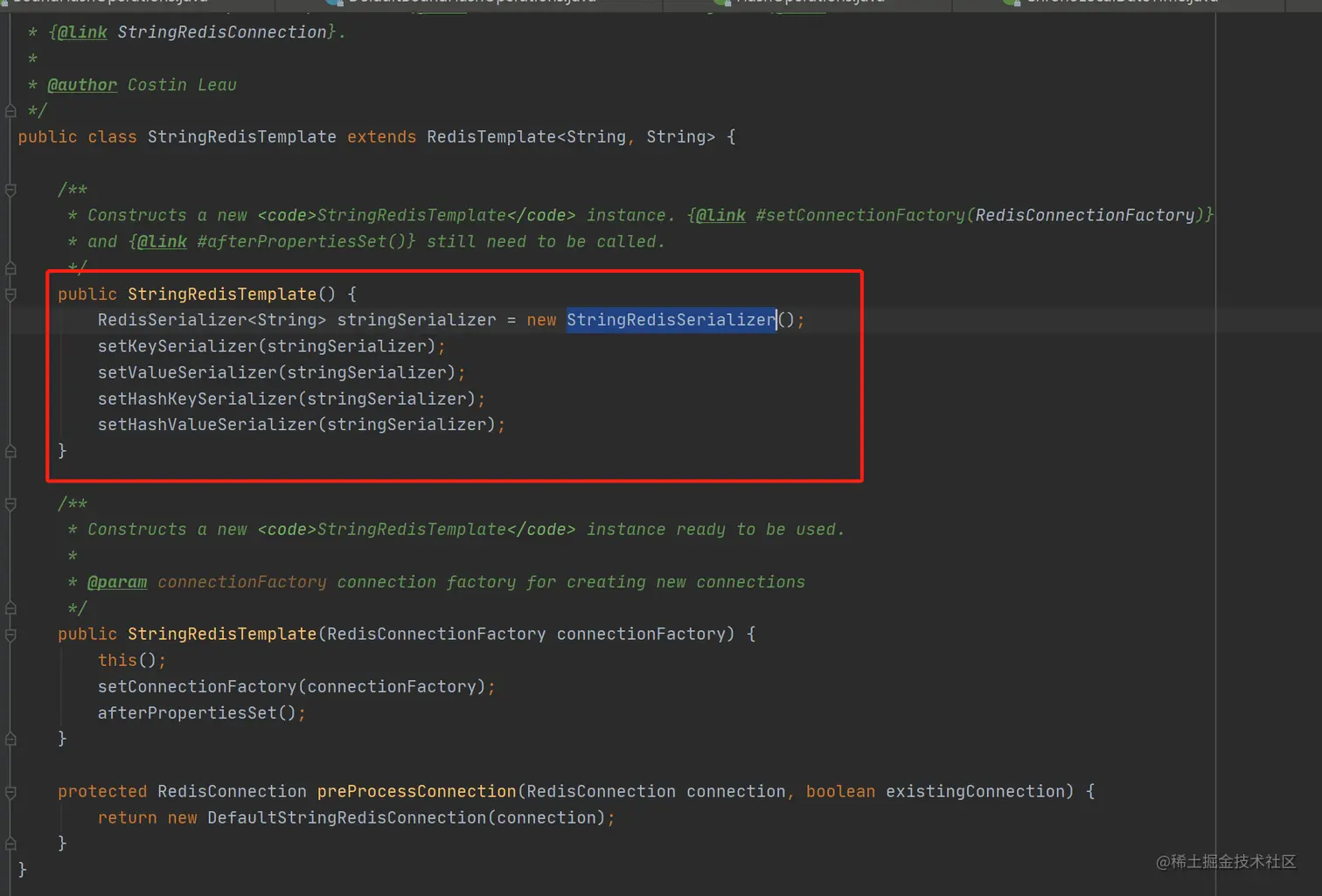Click '#setConnectionFactory(RedisConnectionFactory)' in the Javadoc
This screenshot has width=1322, height=896.
pyautogui.click(x=979, y=215)
